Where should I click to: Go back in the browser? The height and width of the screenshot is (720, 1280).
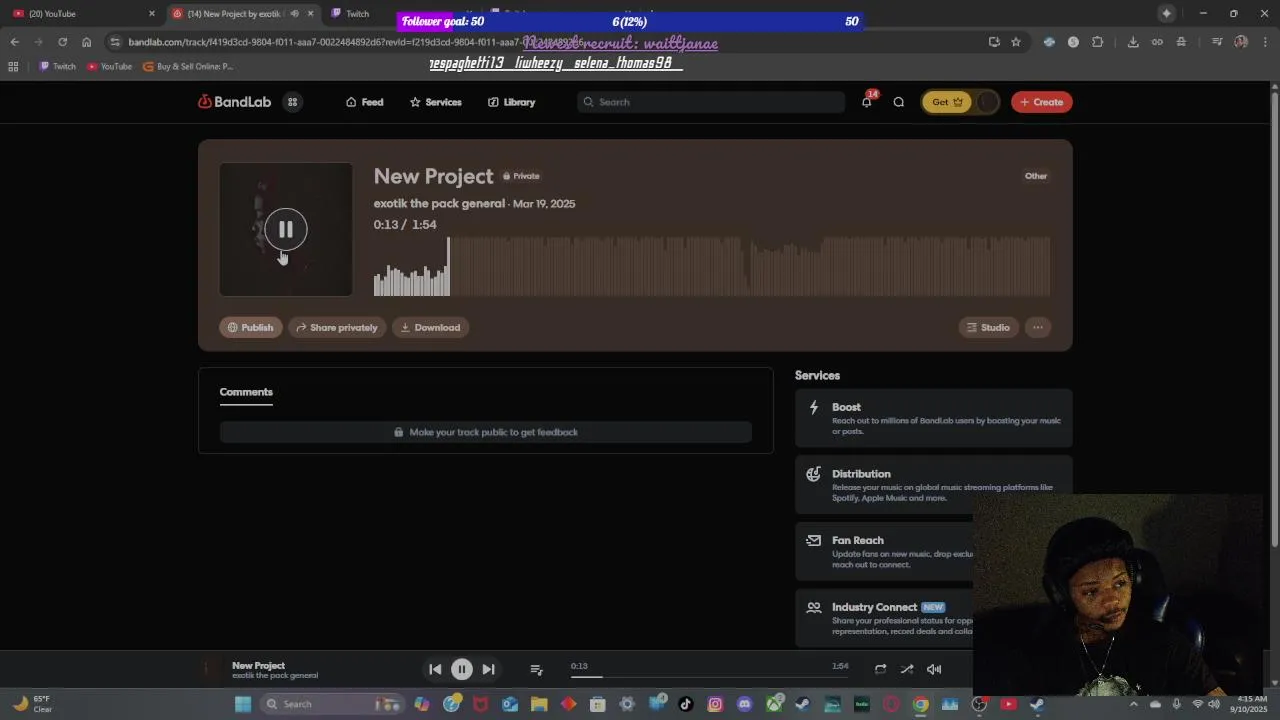pyautogui.click(x=14, y=42)
